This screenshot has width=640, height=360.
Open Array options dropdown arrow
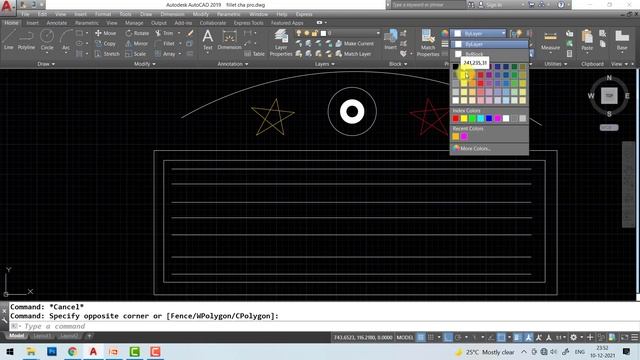pyautogui.click(x=180, y=54)
